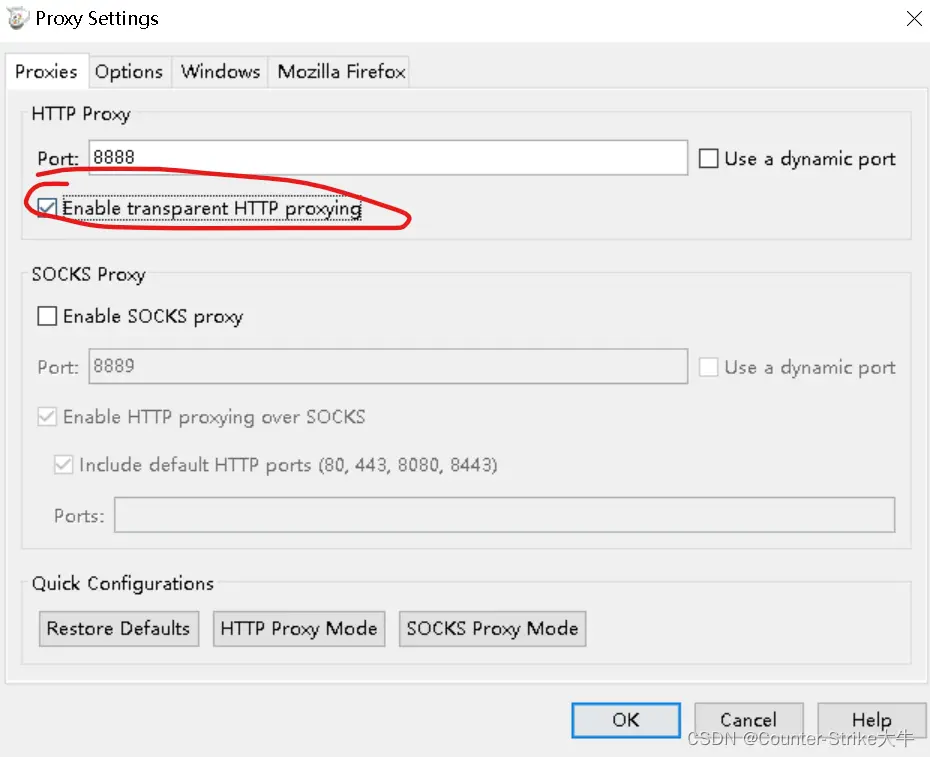Toggle Enable HTTP proxying over SOCKS
The image size is (930, 757).
tap(47, 417)
